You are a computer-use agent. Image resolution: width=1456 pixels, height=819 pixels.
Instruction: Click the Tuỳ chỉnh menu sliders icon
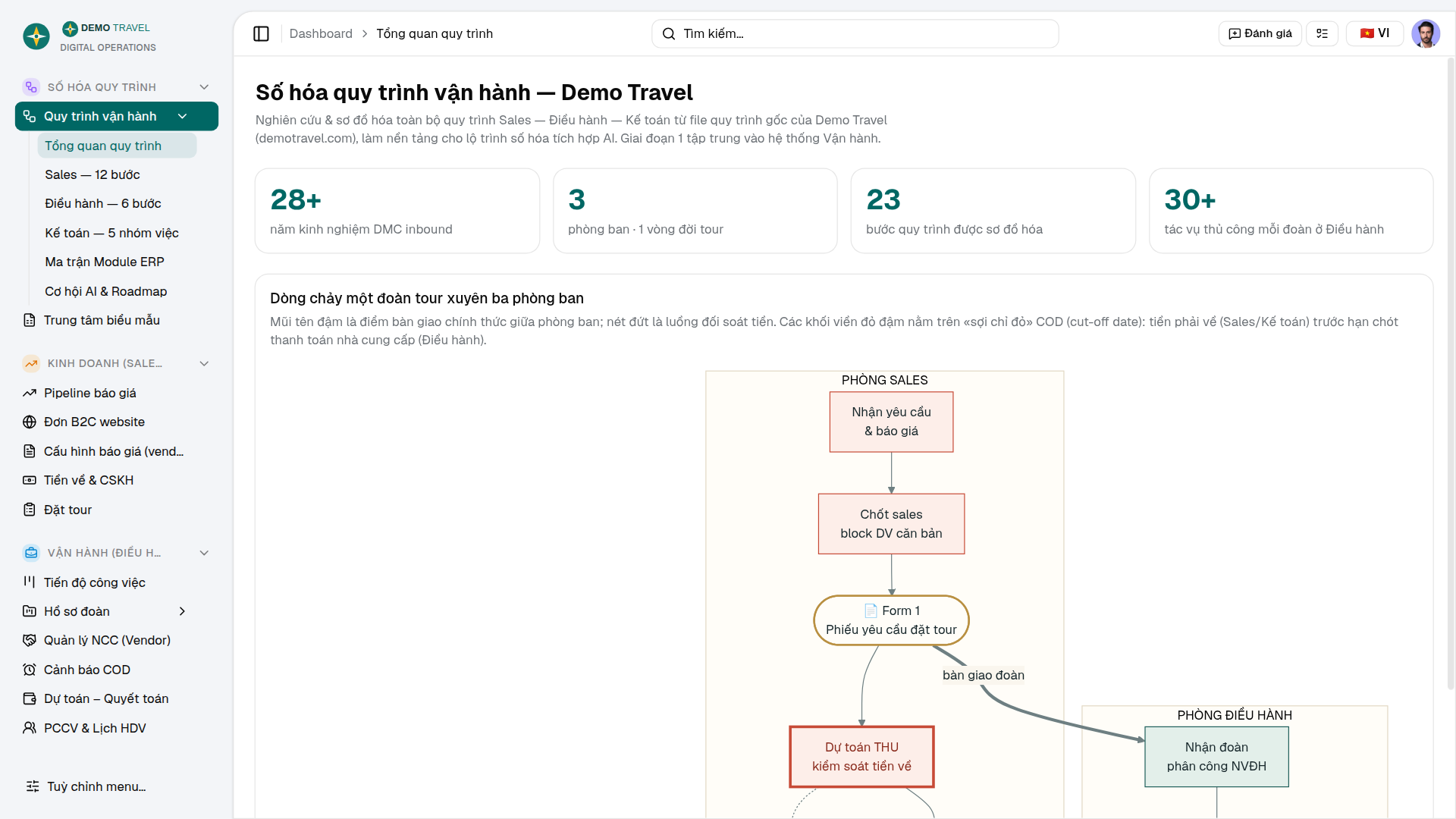tap(33, 786)
